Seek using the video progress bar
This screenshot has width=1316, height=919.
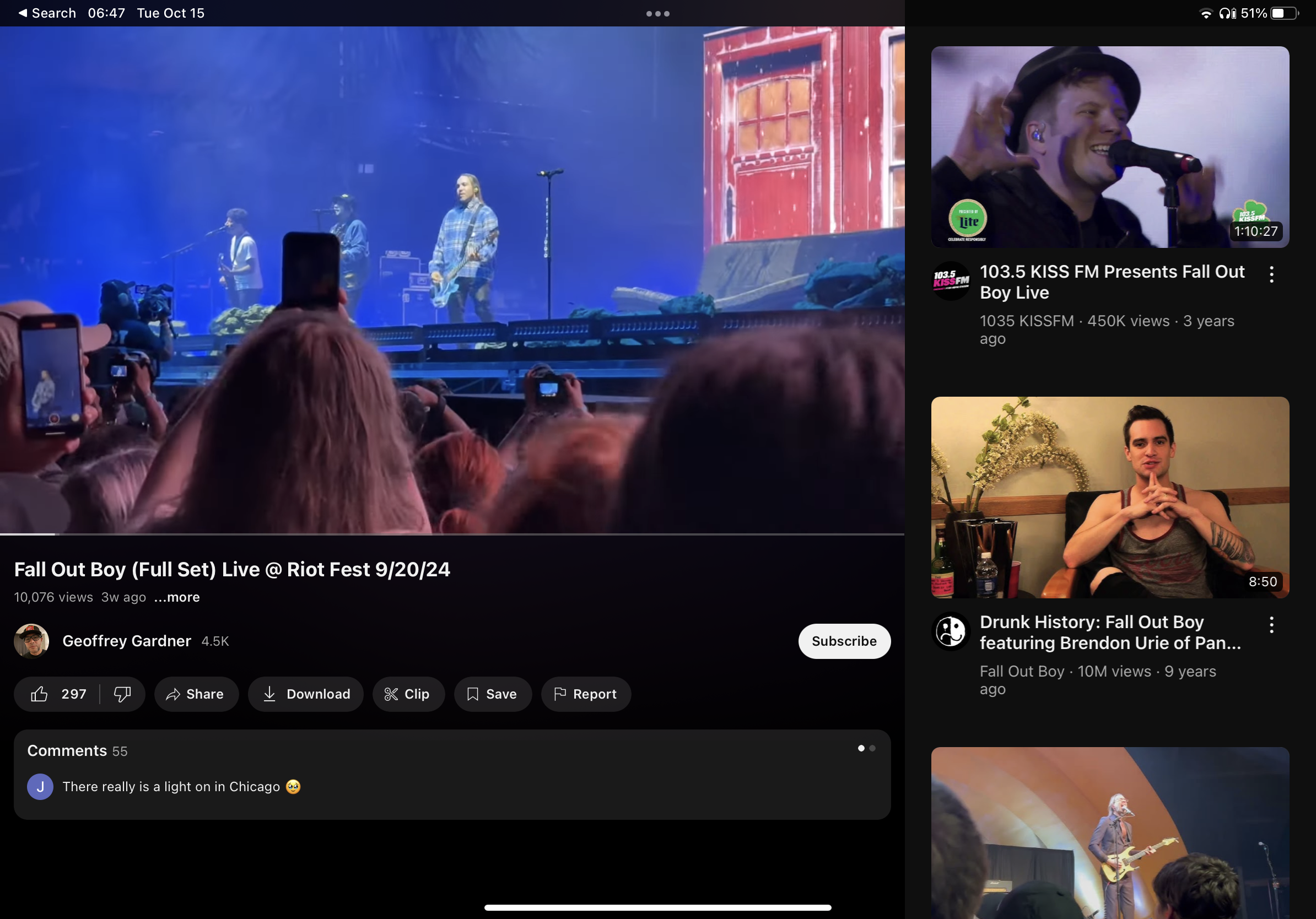coord(452,534)
